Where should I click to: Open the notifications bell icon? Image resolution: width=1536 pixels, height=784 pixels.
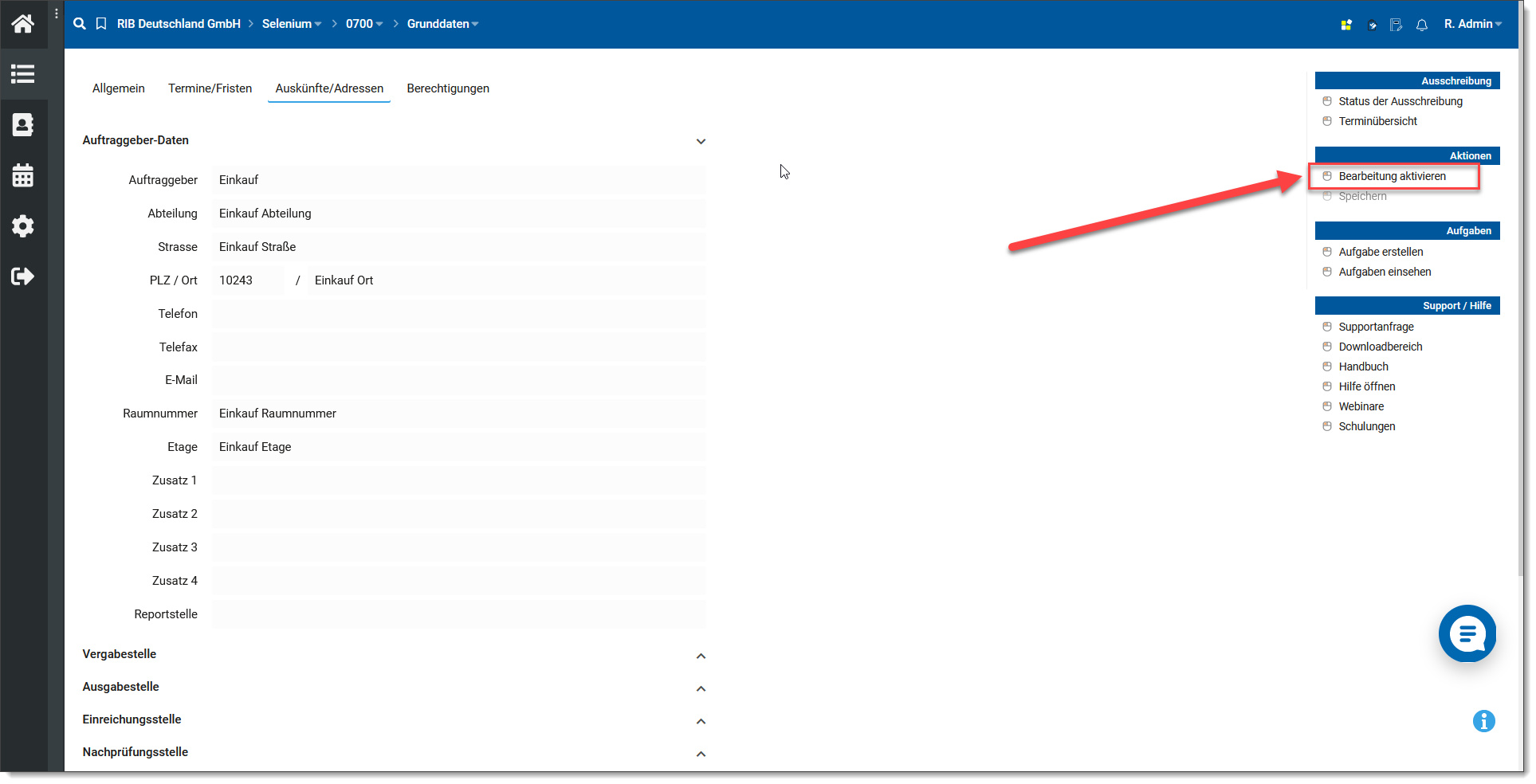[x=1422, y=25]
